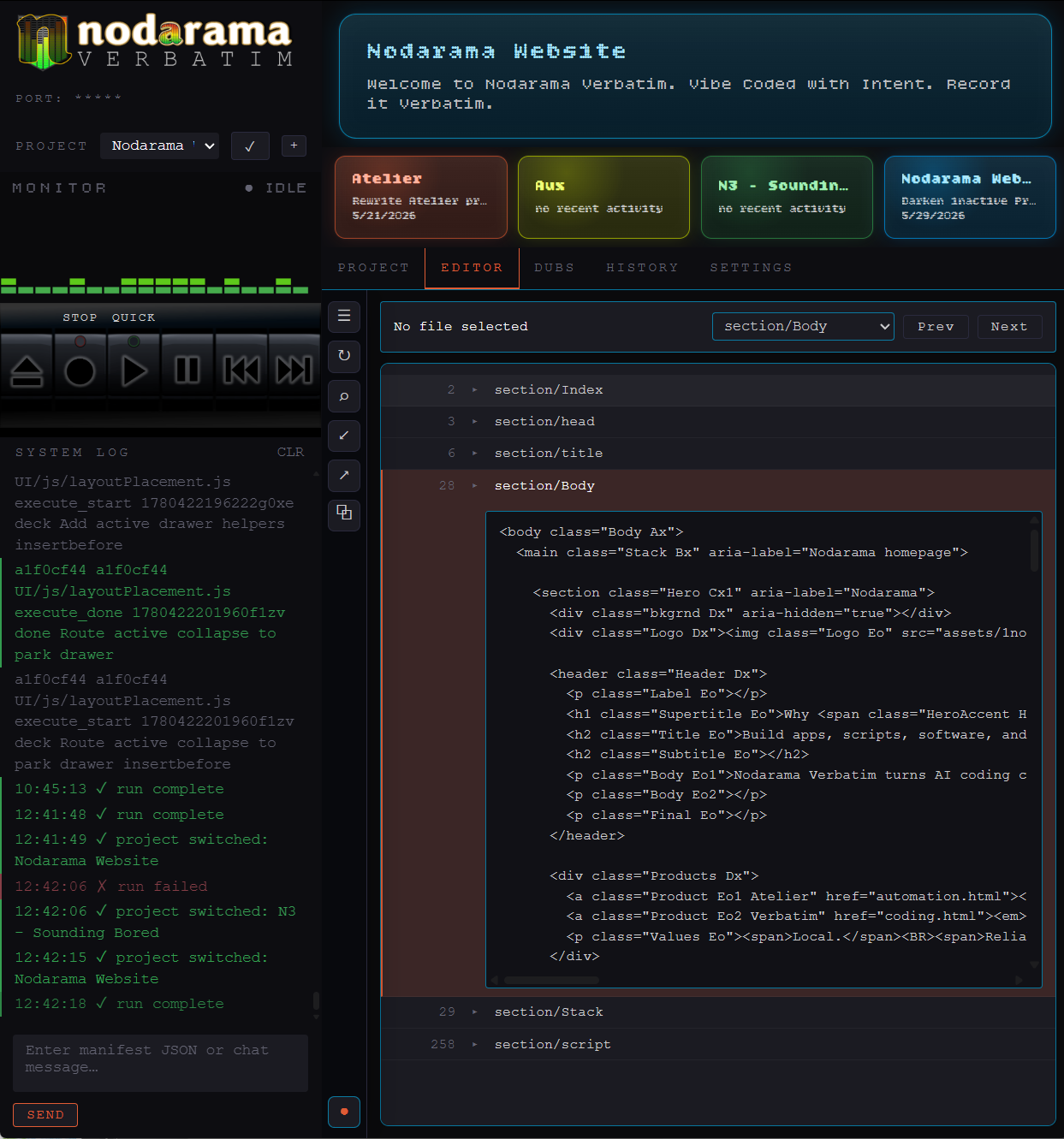This screenshot has width=1064, height=1139.
Task: Click the PORT masked value field
Action: pos(98,98)
